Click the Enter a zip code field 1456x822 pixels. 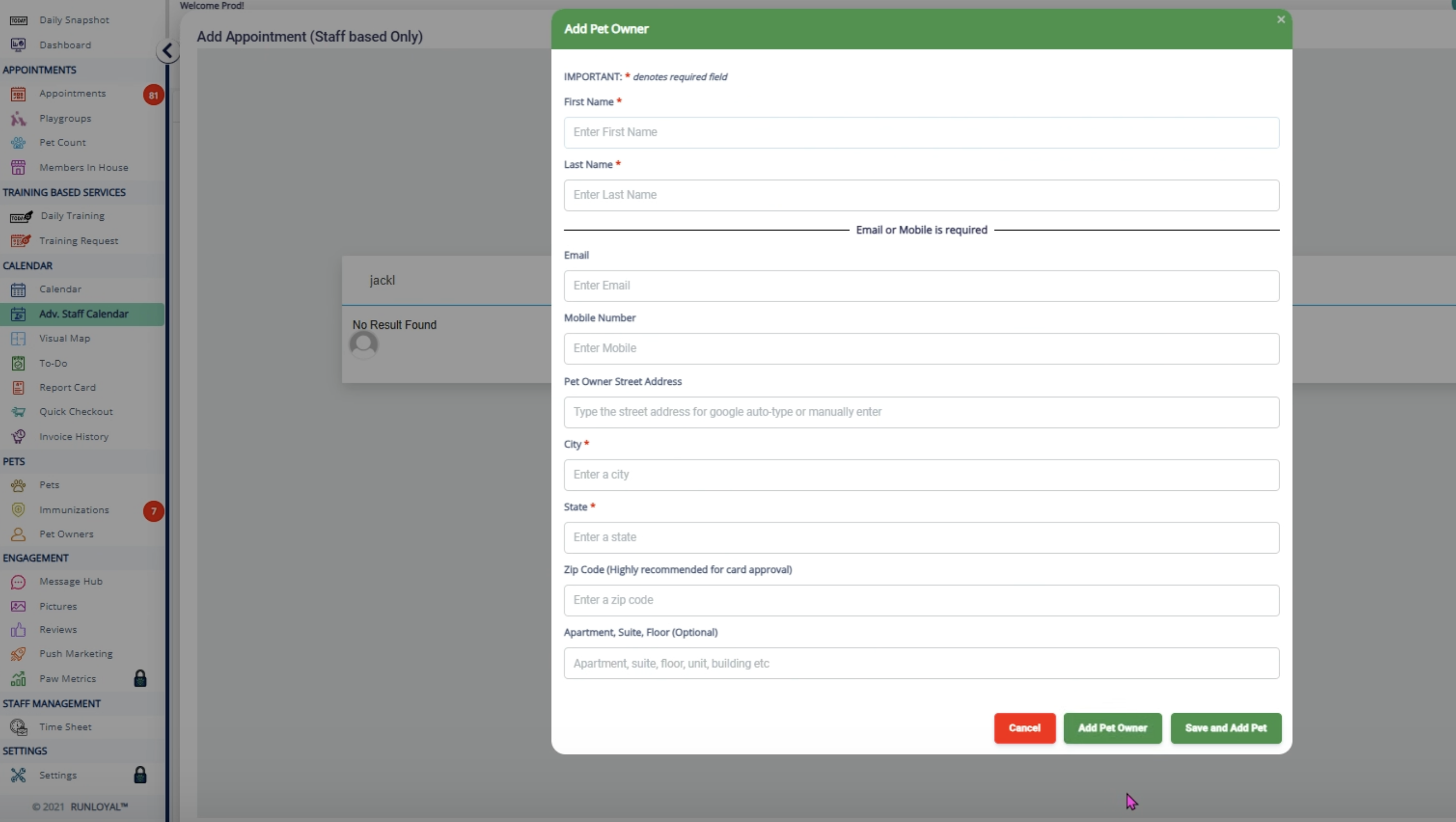[921, 601]
